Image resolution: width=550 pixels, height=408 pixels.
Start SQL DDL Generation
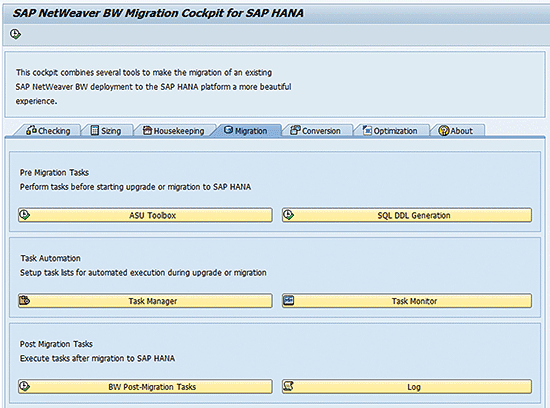[x=407, y=215]
